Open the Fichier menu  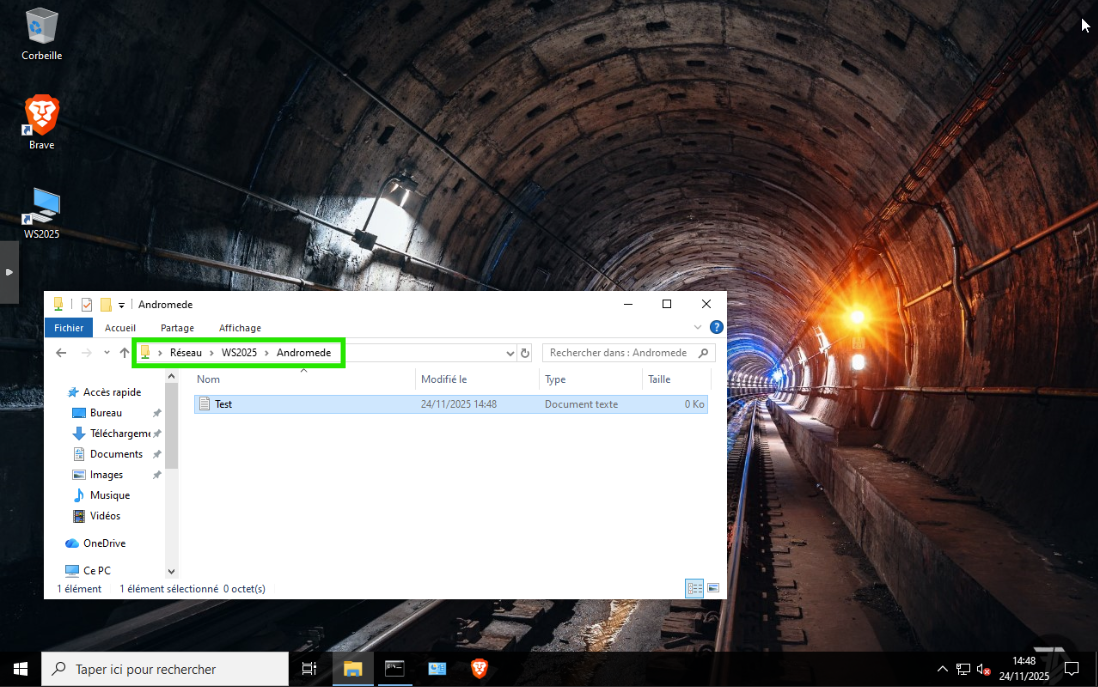point(69,328)
